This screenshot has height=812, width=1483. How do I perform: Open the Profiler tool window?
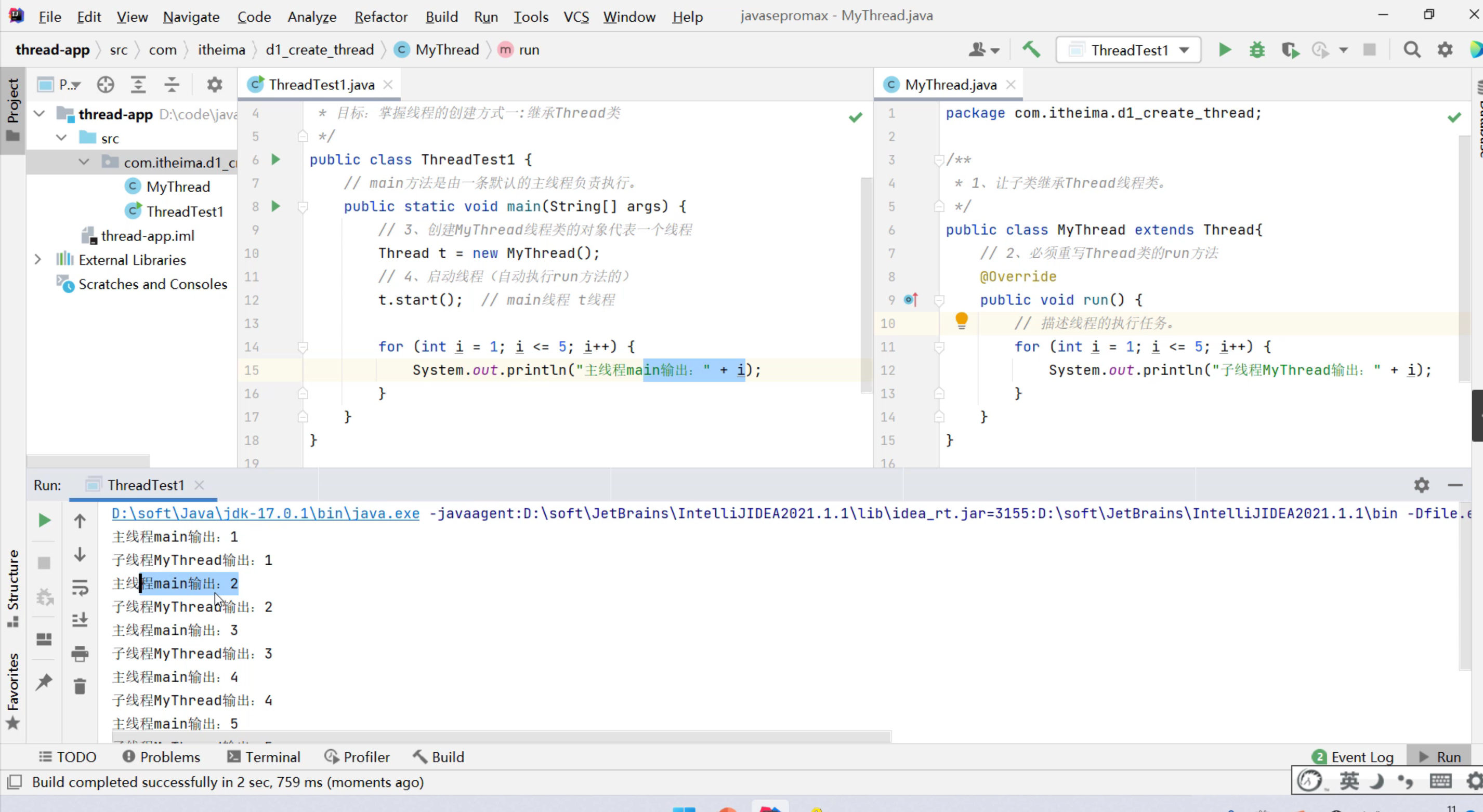[x=357, y=757]
